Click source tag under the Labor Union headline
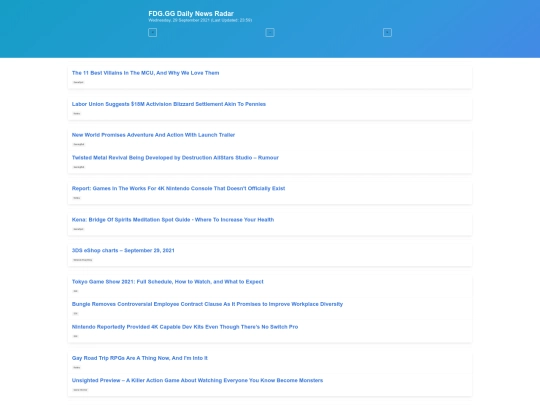This screenshot has width=540, height=405. pyautogui.click(x=77, y=114)
